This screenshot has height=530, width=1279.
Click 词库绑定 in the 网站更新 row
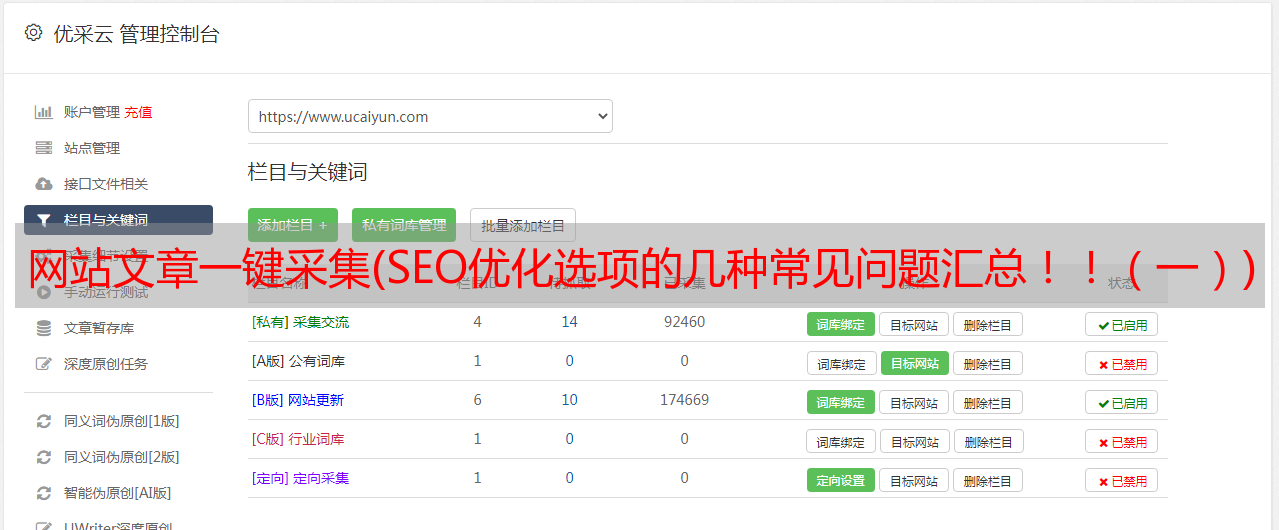coord(840,402)
